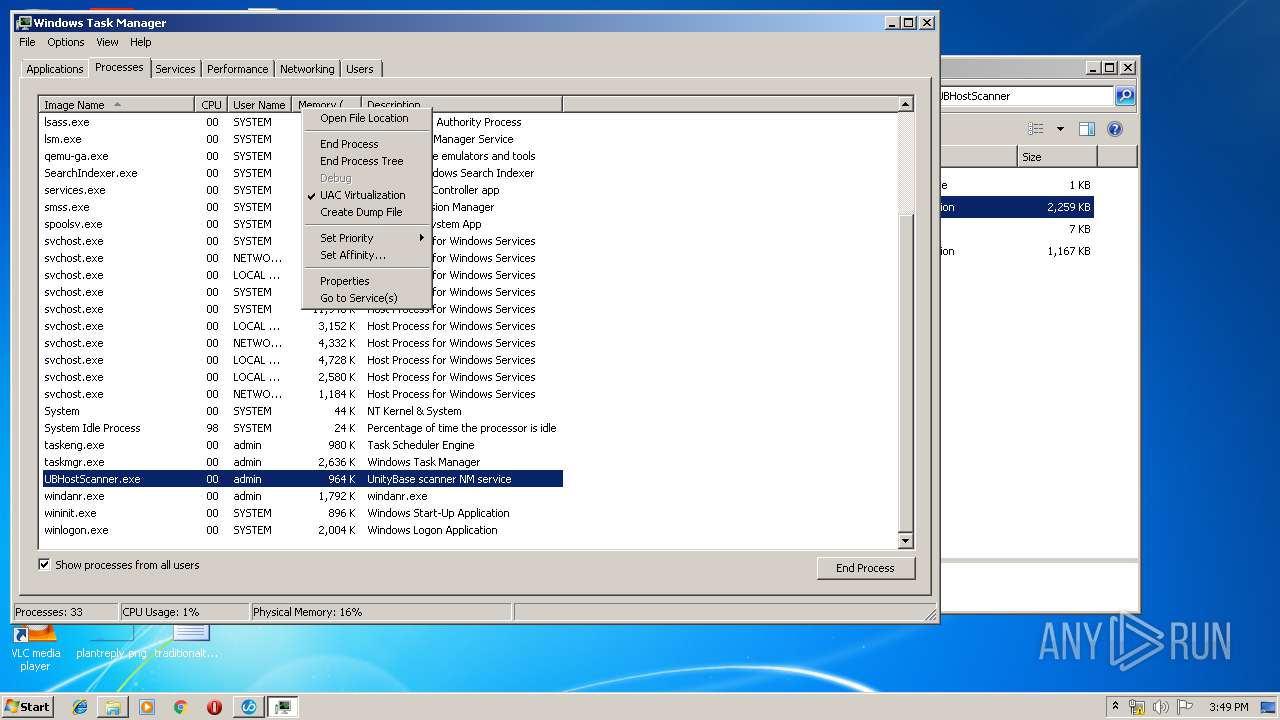This screenshot has width=1280, height=720.
Task: Open the View menu
Action: [x=107, y=42]
